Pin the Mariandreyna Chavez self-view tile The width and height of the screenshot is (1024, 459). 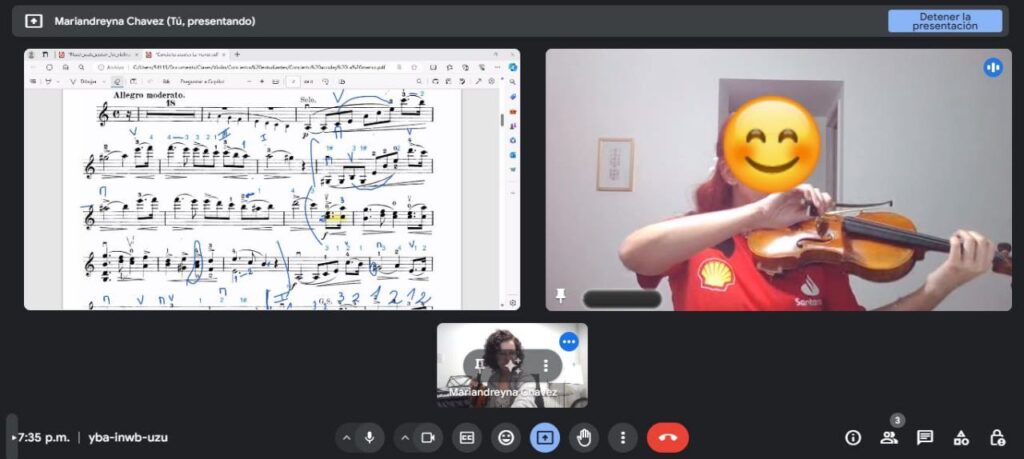point(480,365)
